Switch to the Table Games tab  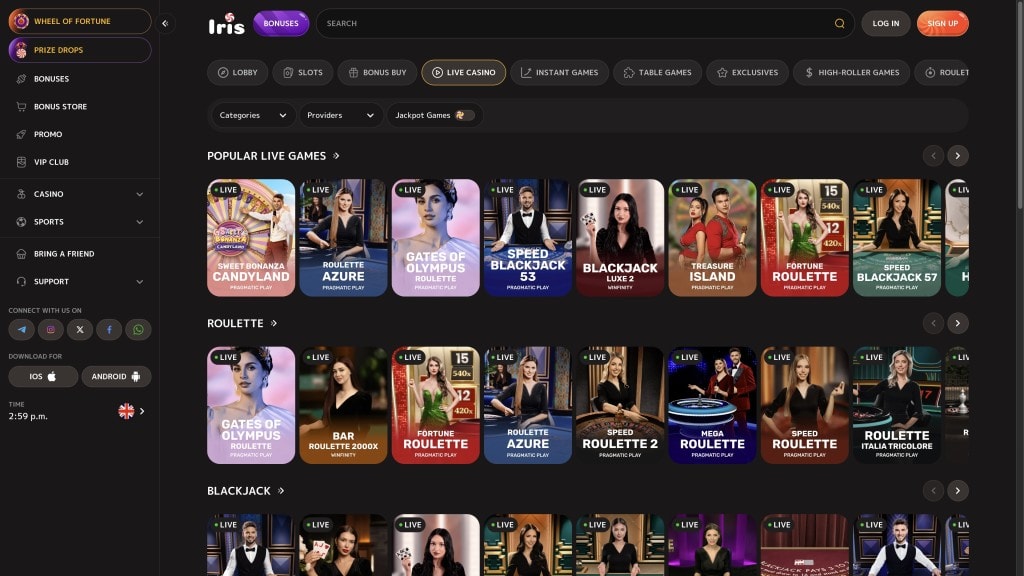[657, 72]
